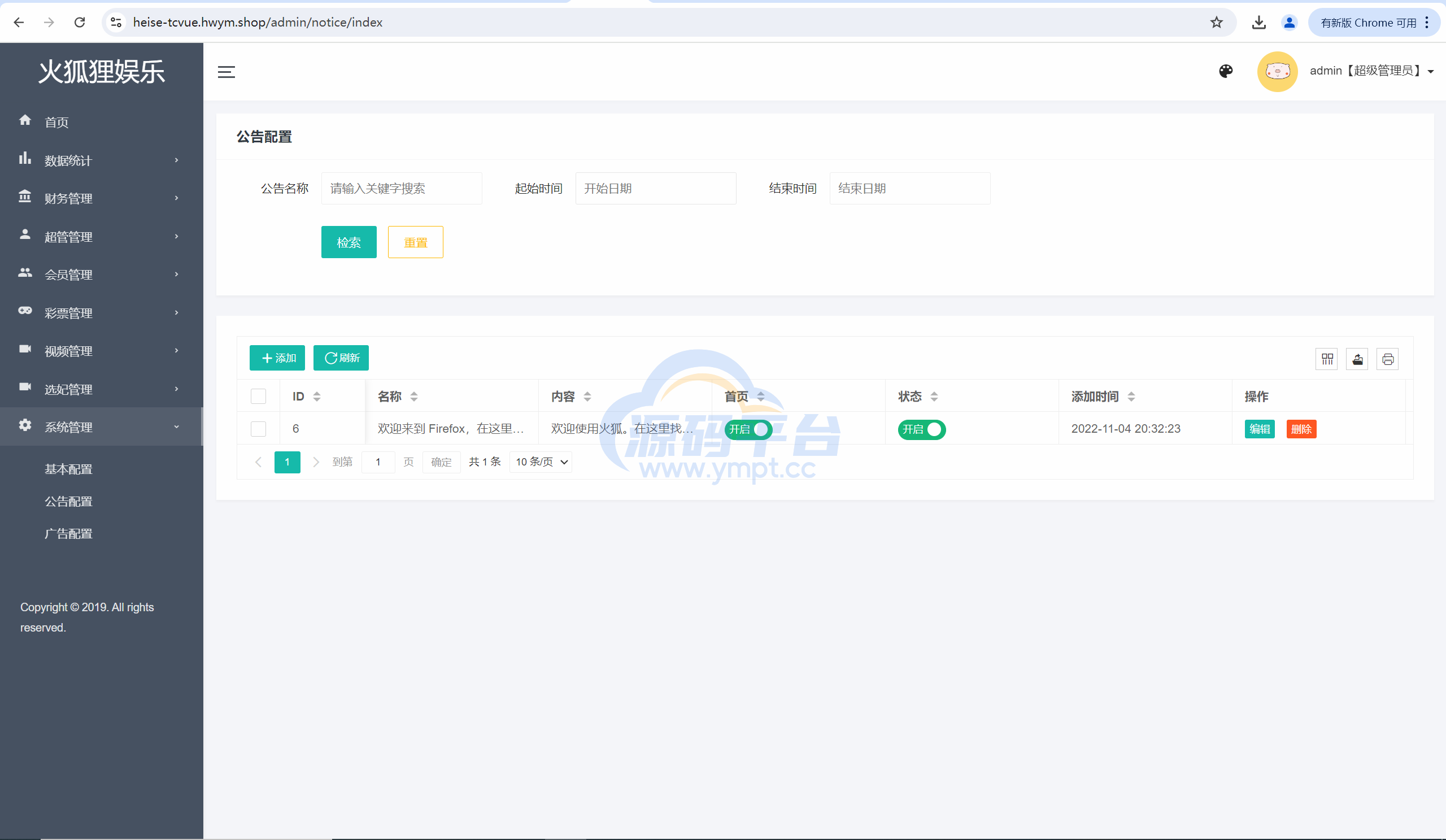Click the 确定 pagination confirm button
Viewport: 1446px width, 840px height.
(441, 463)
